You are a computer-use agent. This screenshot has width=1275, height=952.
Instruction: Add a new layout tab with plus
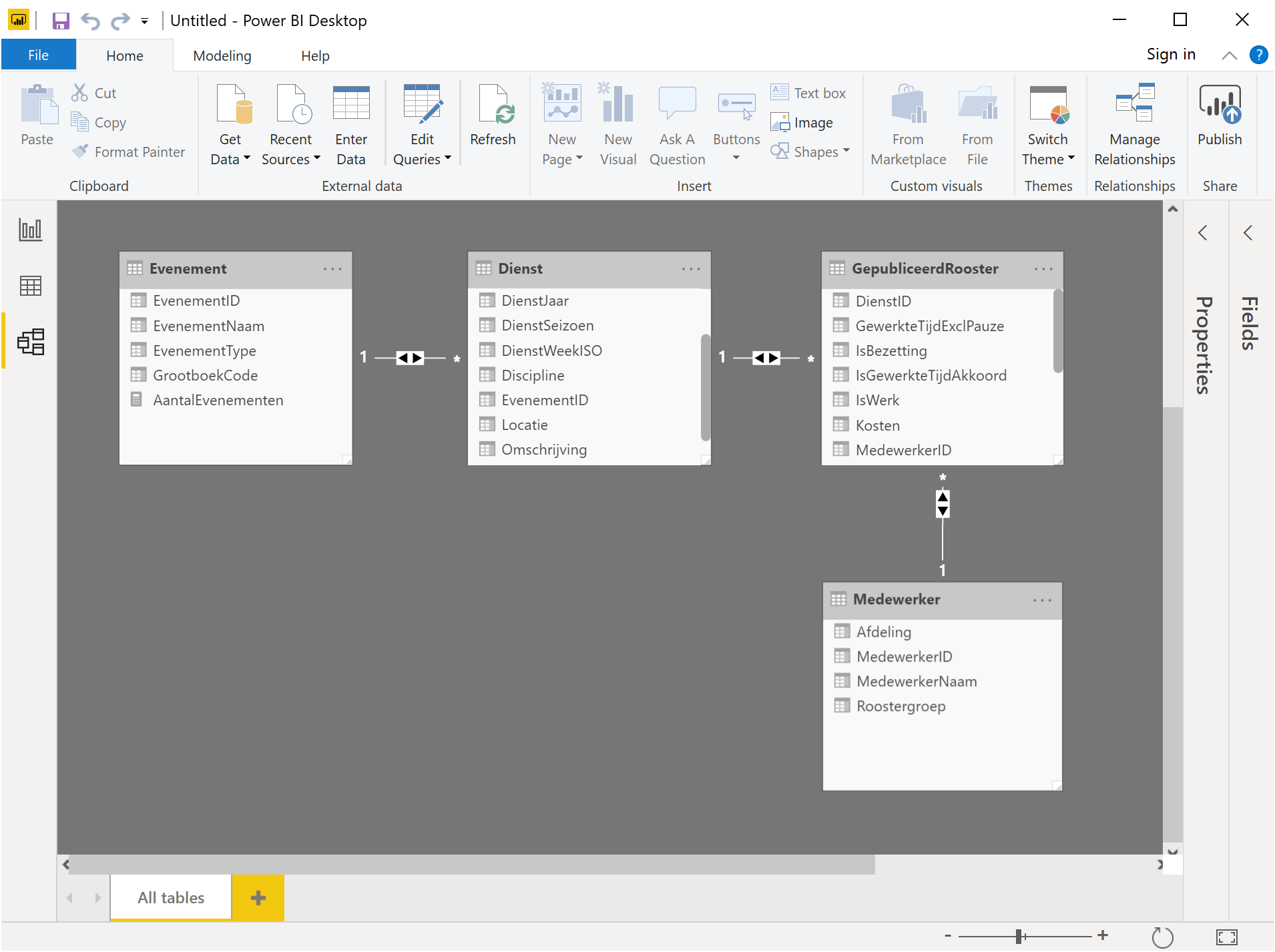258,898
